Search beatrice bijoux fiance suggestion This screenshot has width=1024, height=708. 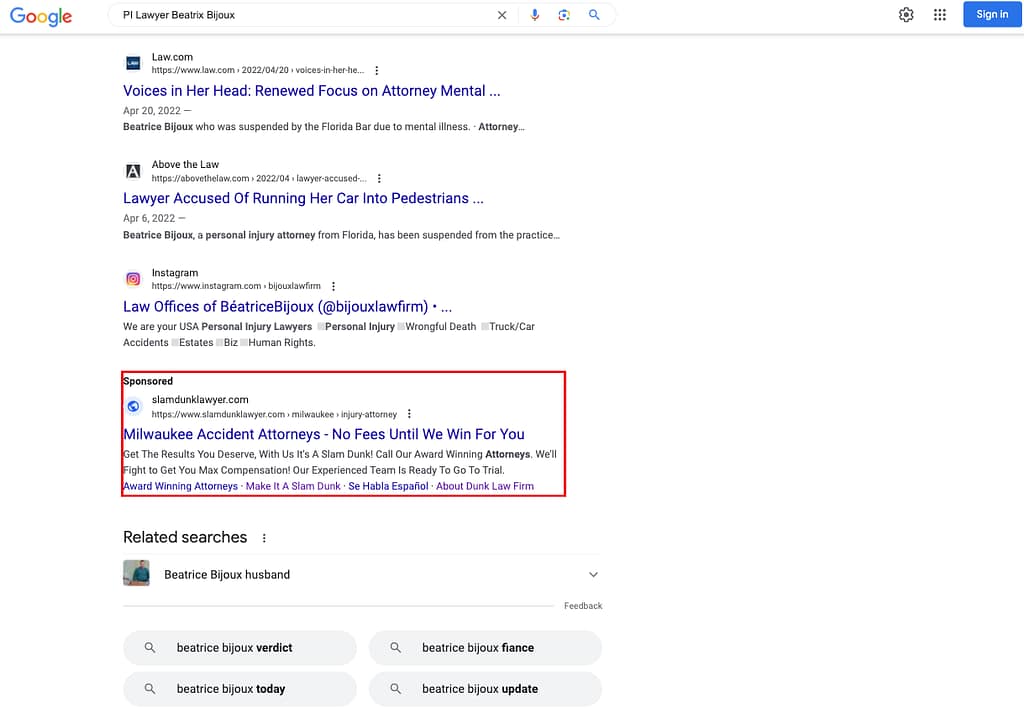pos(485,648)
